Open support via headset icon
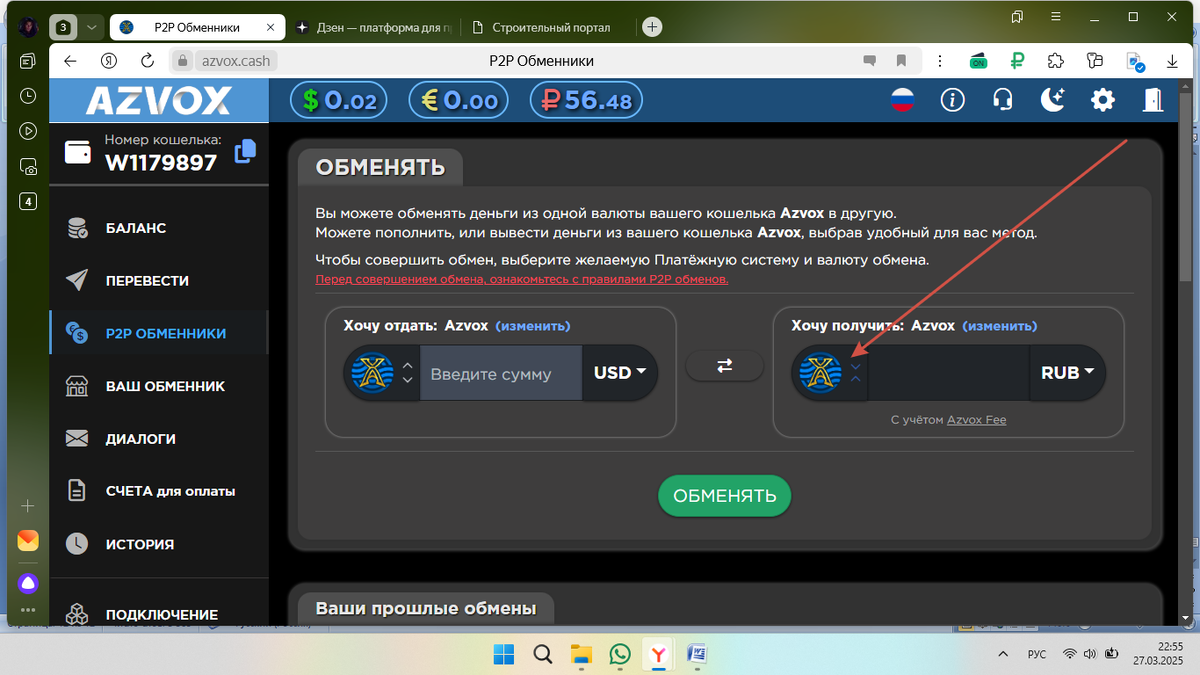 click(x=1002, y=100)
